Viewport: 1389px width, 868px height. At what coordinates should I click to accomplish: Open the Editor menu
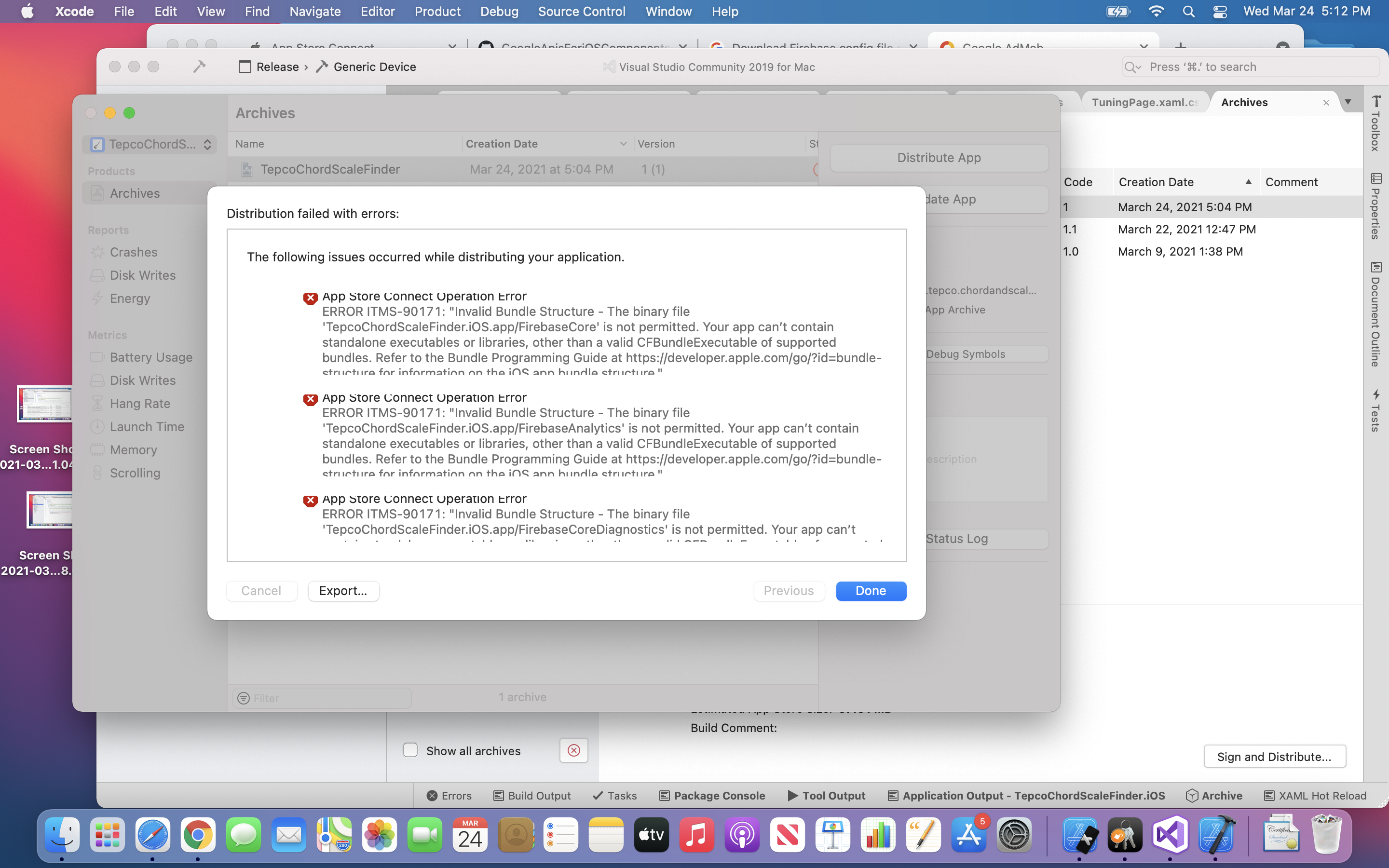377,12
